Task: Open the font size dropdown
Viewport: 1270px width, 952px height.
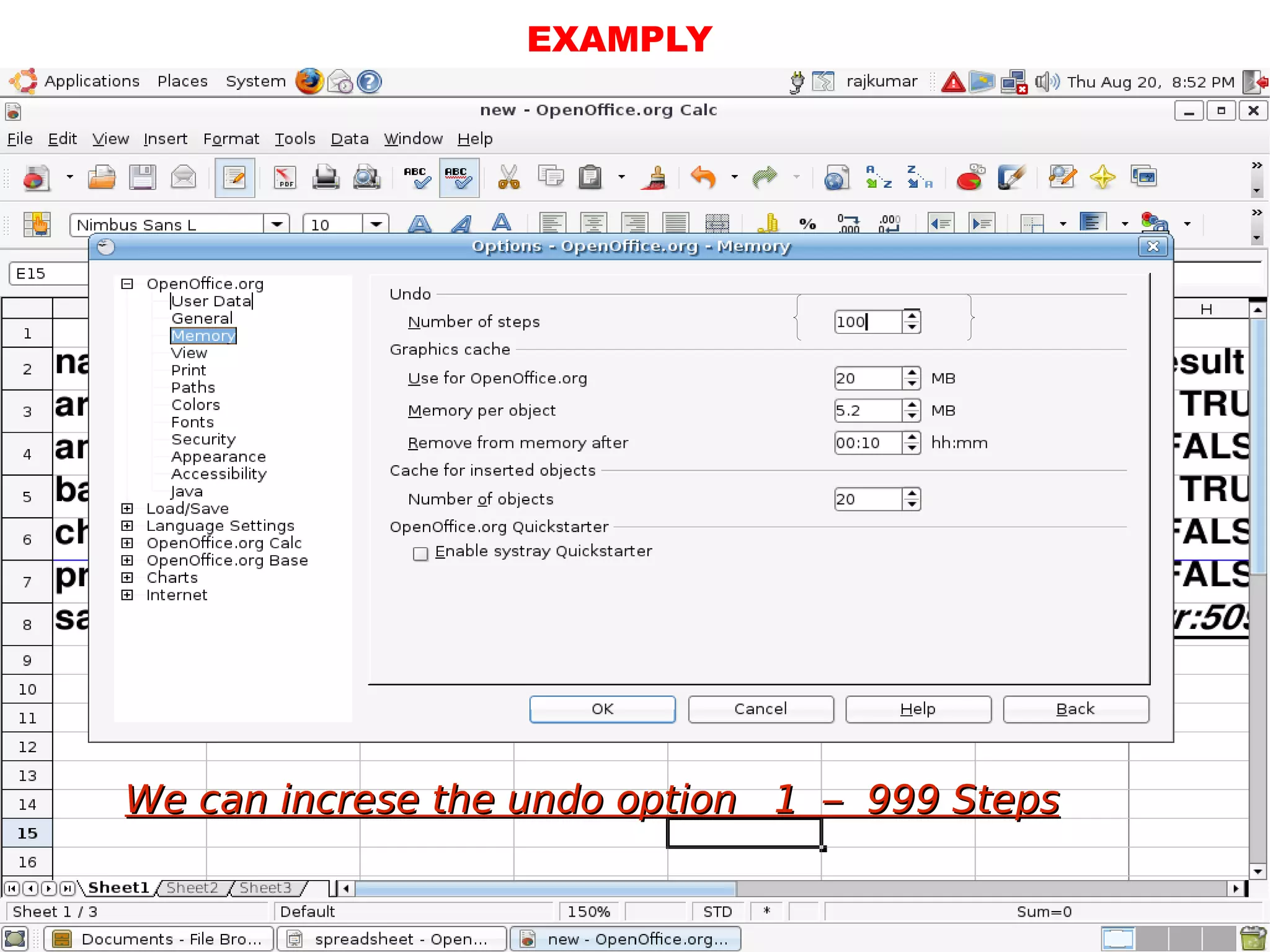Action: 376,224
